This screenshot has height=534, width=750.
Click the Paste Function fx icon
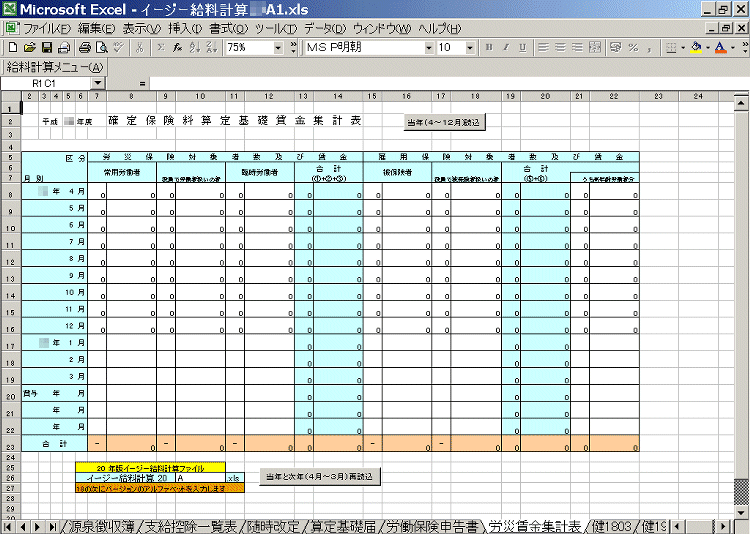click(x=177, y=47)
